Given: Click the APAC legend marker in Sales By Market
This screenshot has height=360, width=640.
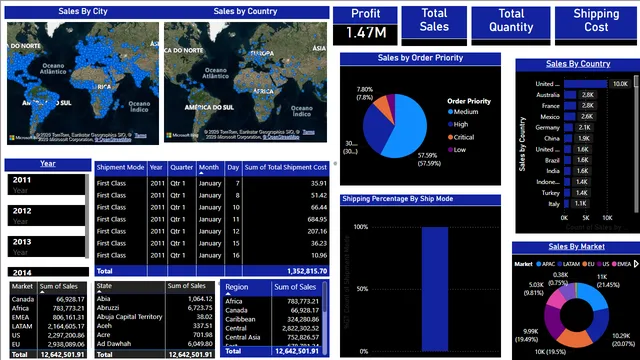Looking at the screenshot, I should [538, 264].
